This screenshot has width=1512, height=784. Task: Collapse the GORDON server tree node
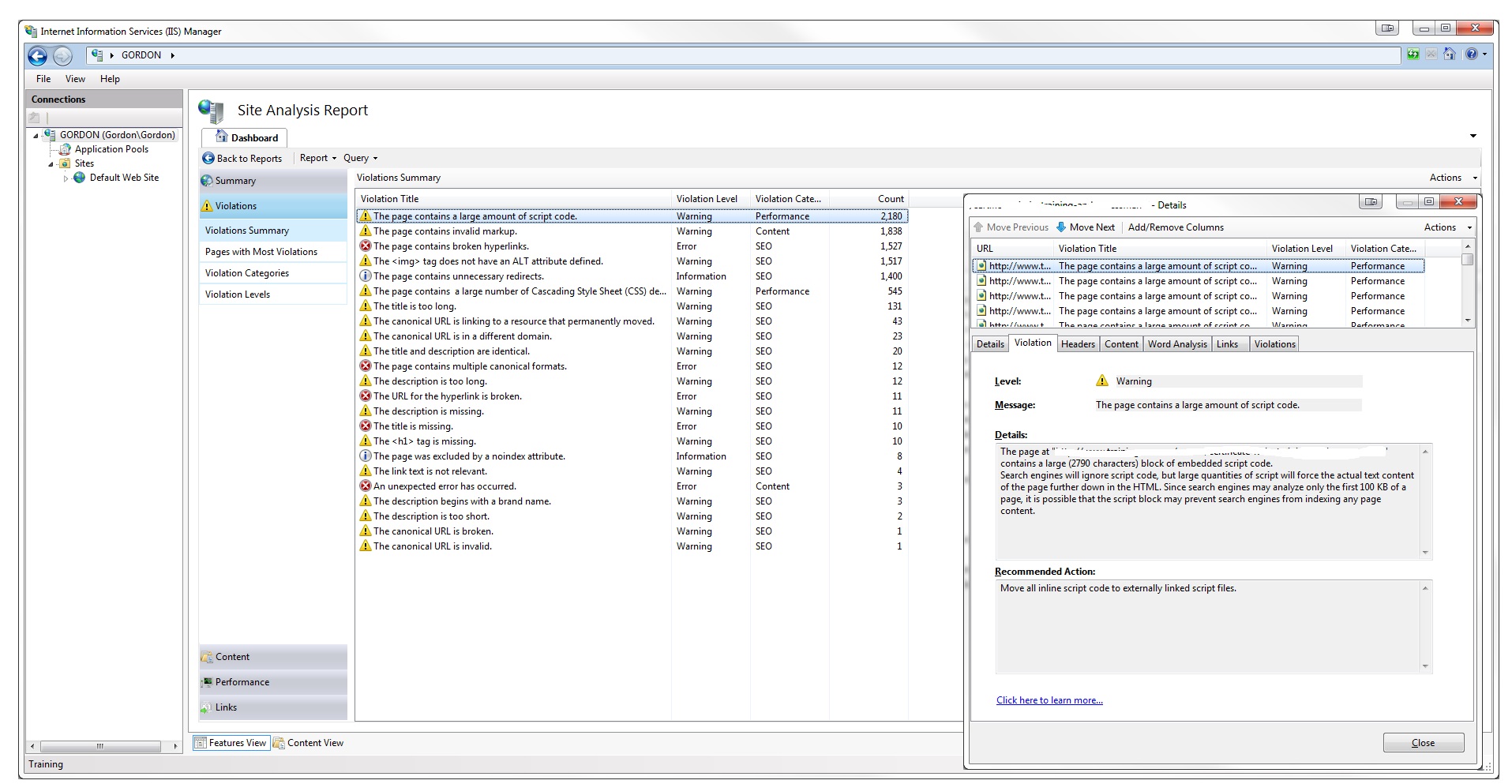(36, 136)
